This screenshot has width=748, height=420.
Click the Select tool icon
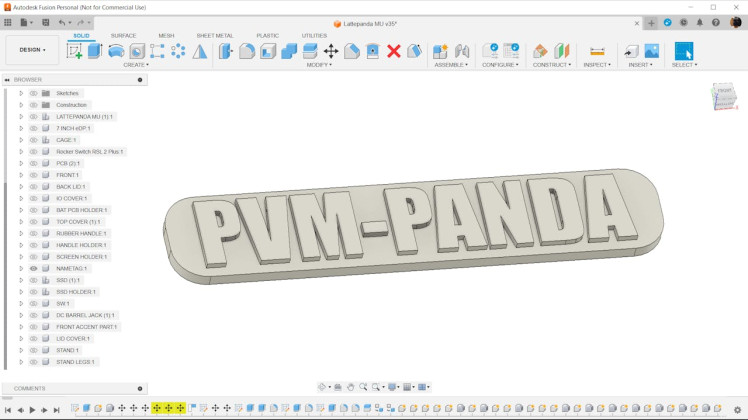684,51
